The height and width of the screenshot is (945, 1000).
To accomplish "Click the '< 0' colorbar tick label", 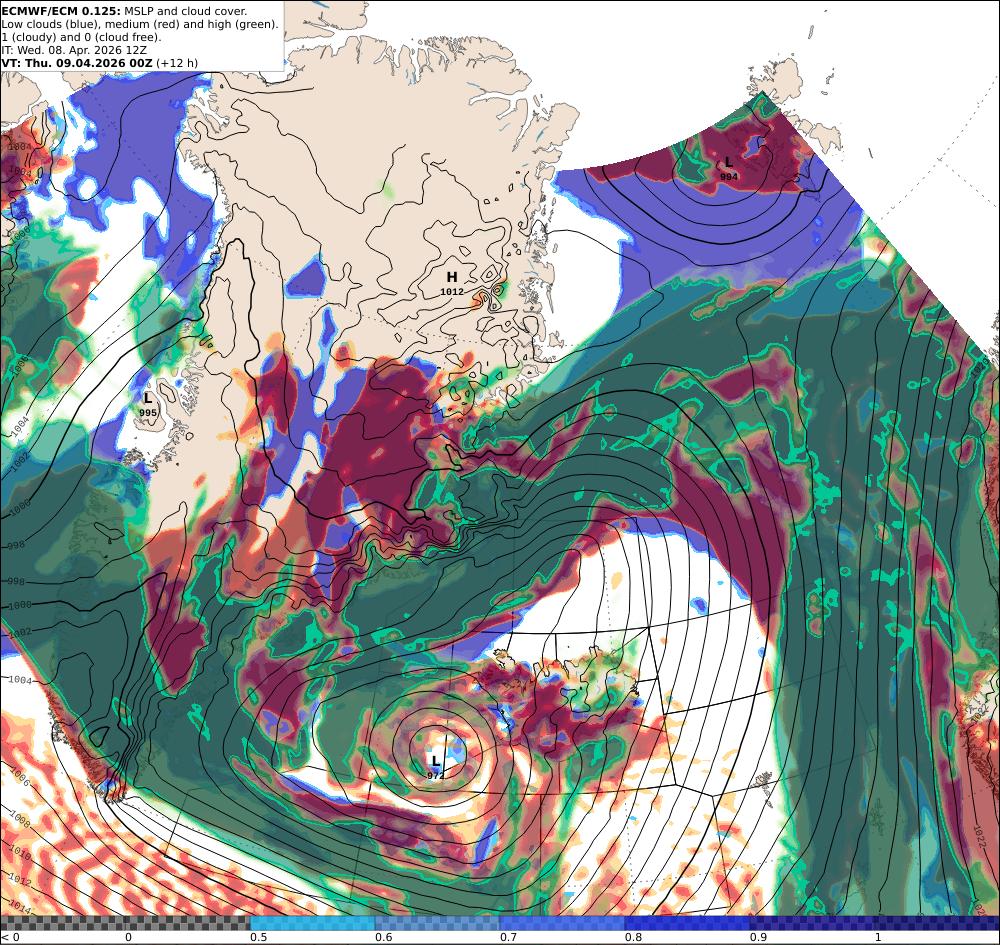I will (10, 937).
